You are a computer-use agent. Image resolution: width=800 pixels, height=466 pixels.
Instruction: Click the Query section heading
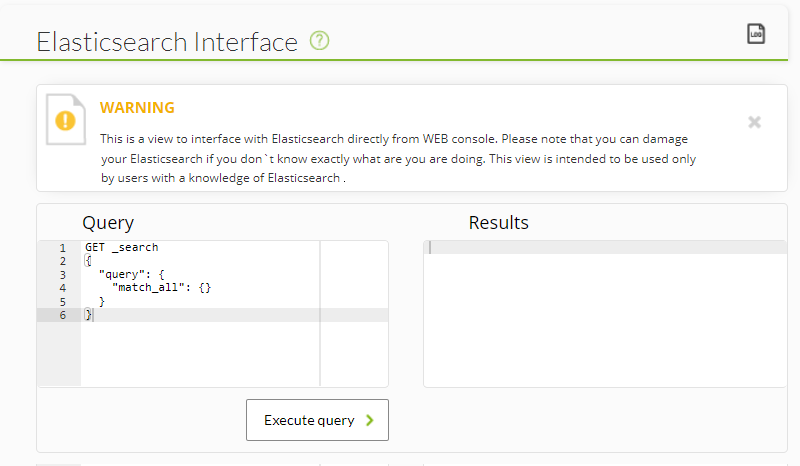coord(108,223)
